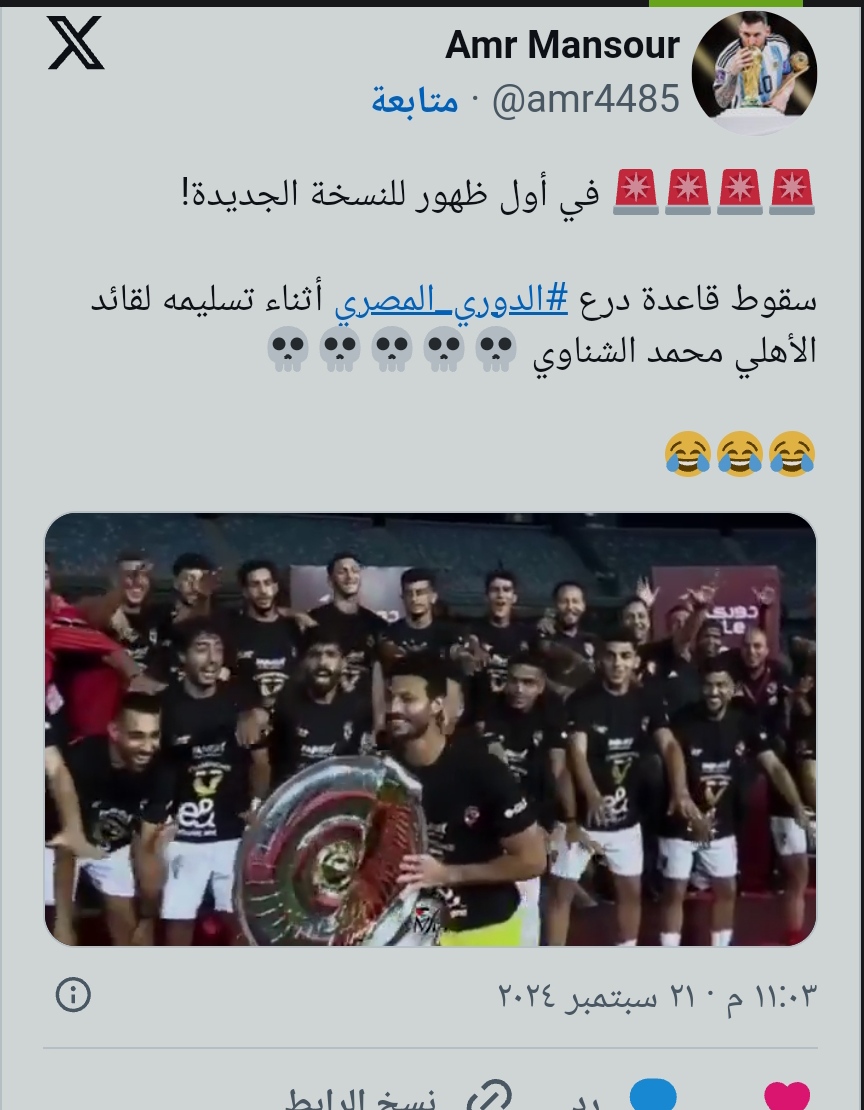Image resolution: width=864 pixels, height=1110 pixels.
Task: Click the رد reply label
Action: [x=586, y=1099]
